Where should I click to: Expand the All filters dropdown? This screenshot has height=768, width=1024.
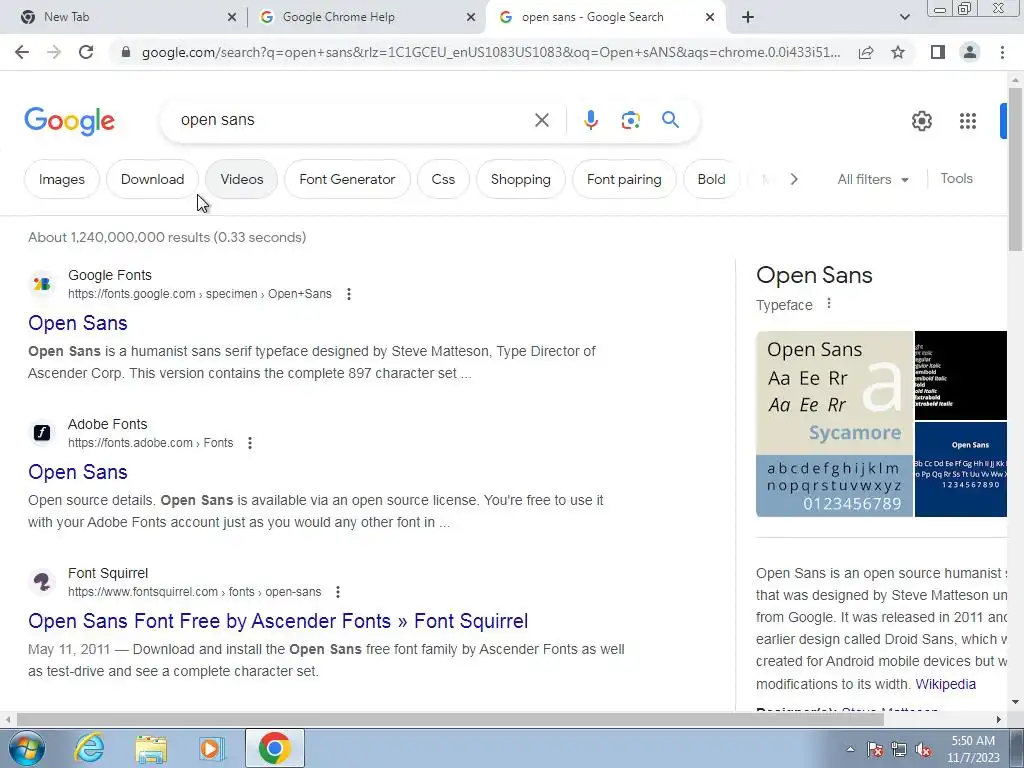tap(873, 179)
